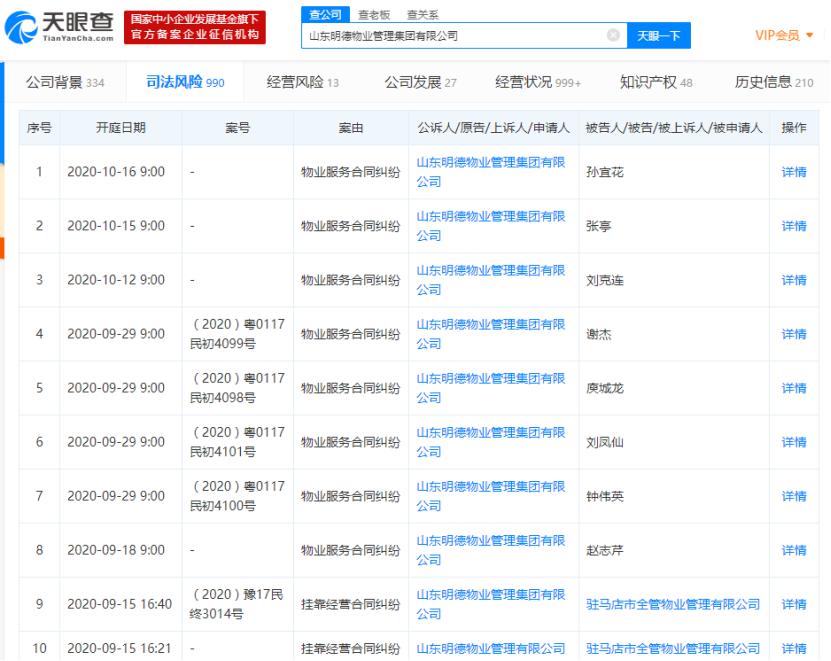Select case number (2020)粤0117民初4098号
The image size is (831, 661).
[x=237, y=388]
